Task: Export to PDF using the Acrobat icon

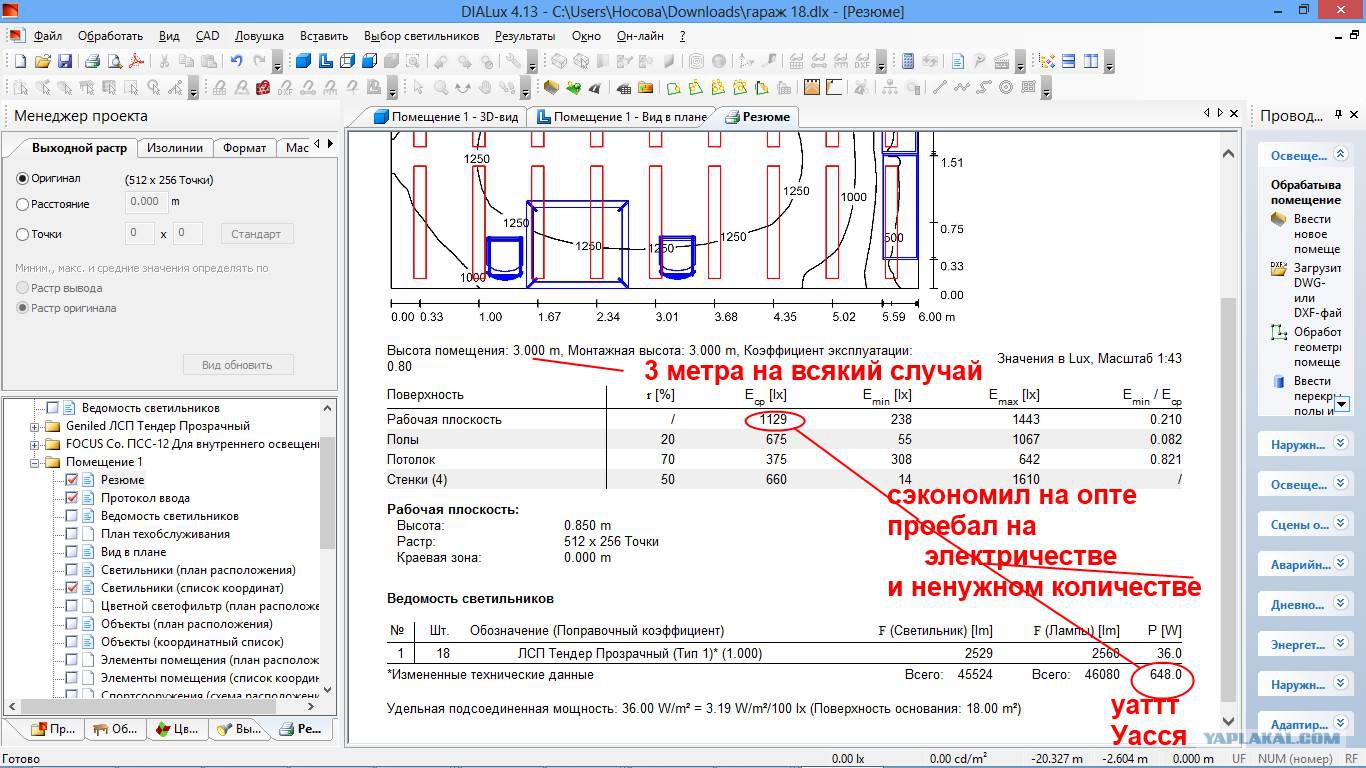Action: (136, 61)
